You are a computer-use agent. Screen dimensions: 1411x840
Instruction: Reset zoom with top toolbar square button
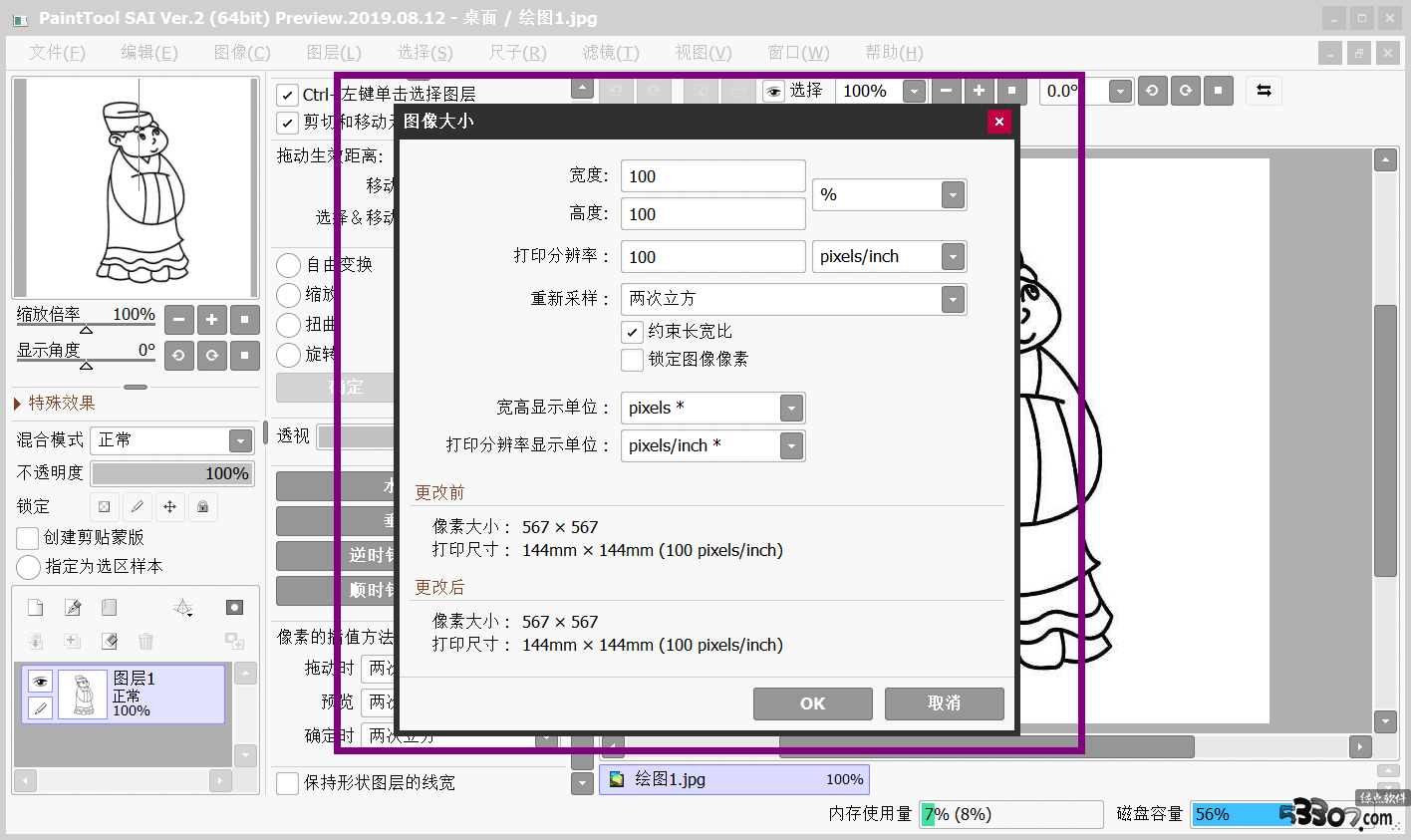tap(1012, 91)
